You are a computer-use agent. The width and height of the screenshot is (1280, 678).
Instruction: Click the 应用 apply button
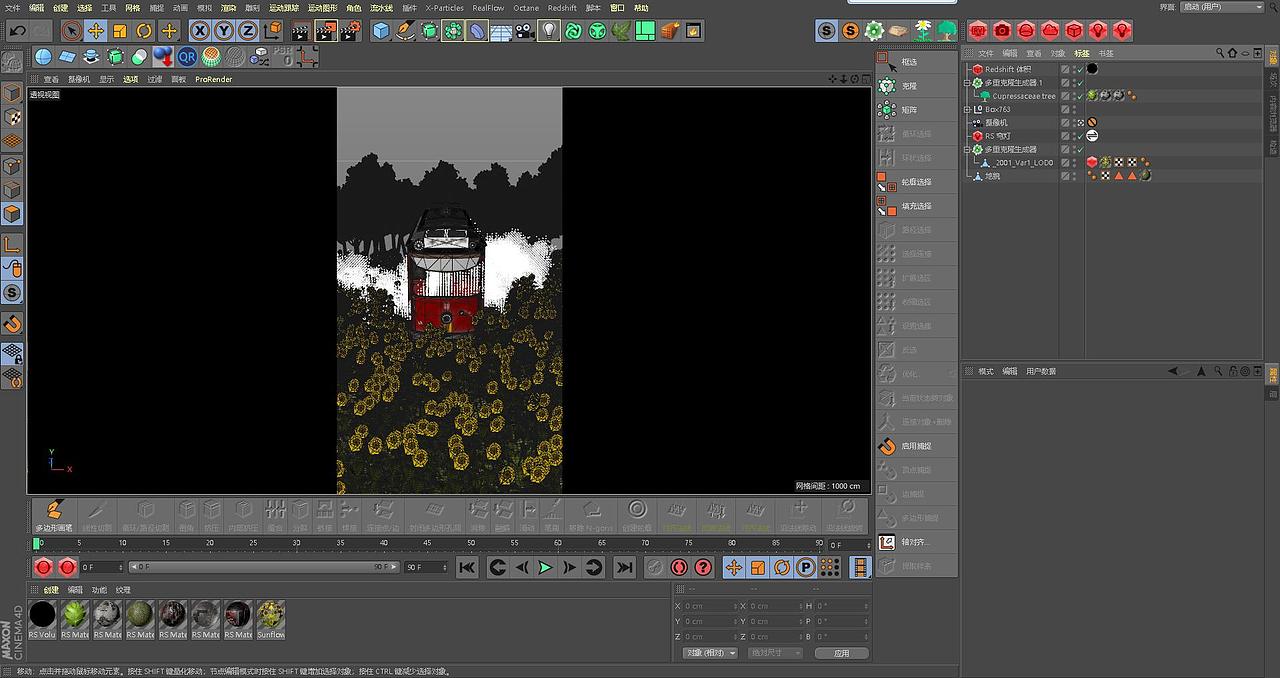[x=842, y=653]
